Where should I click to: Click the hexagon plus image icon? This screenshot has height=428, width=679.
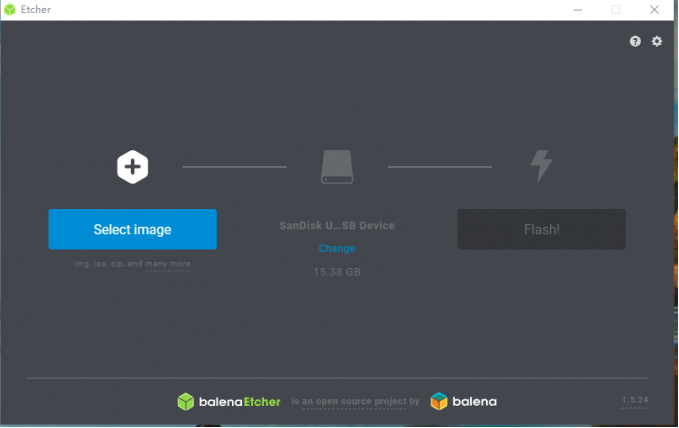point(133,167)
